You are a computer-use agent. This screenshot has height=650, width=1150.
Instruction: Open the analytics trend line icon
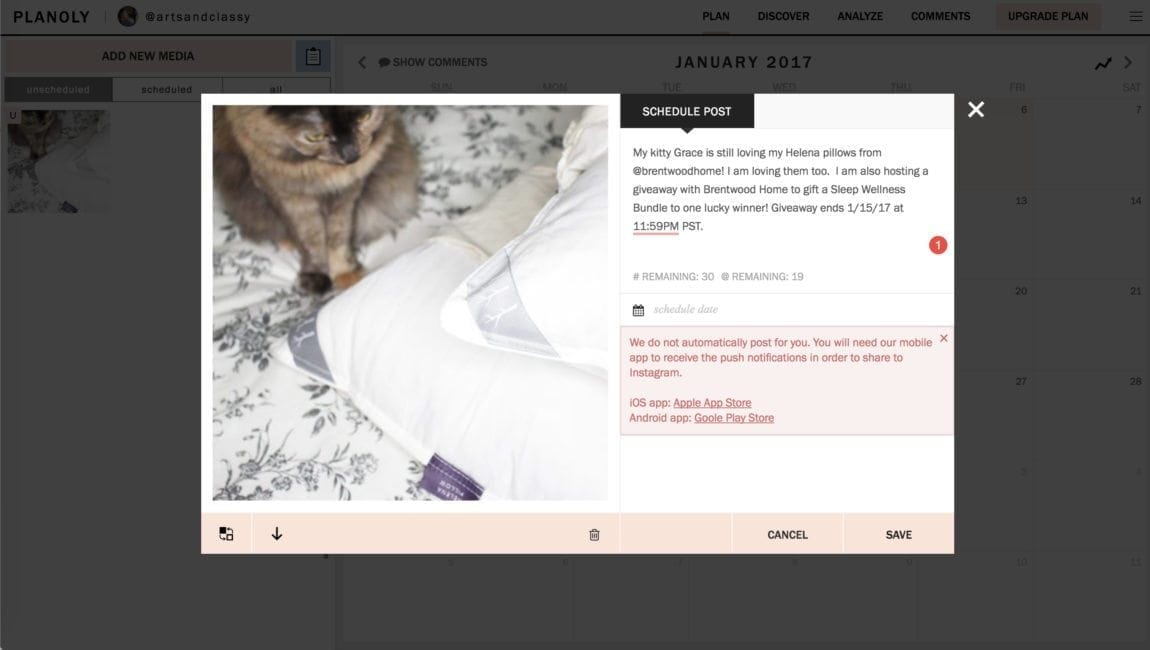[1103, 64]
